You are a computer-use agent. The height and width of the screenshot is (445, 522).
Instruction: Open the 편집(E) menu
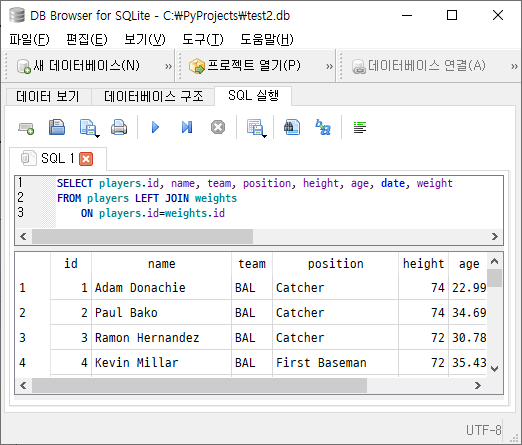87,40
